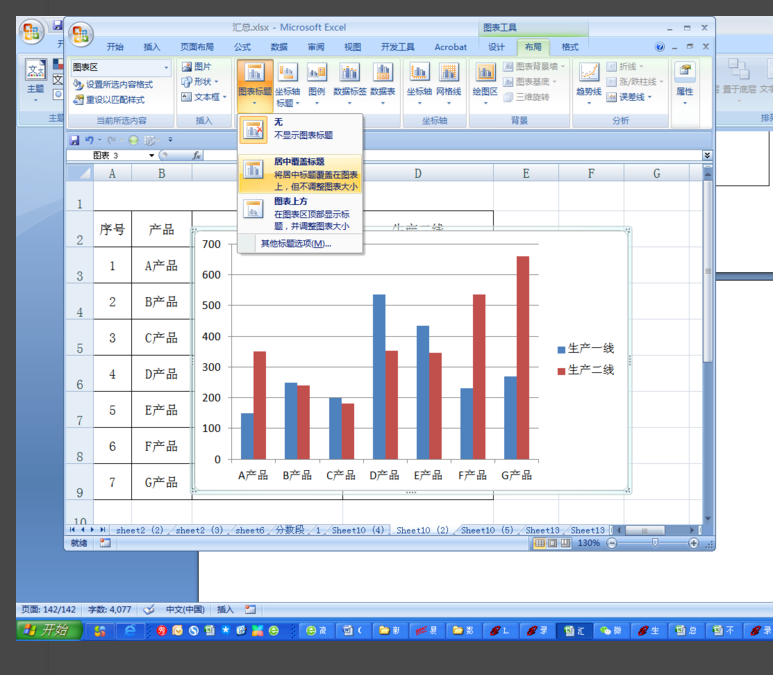Switch to the 格式 chart tools tab
This screenshot has height=675, width=773.
tap(570, 47)
